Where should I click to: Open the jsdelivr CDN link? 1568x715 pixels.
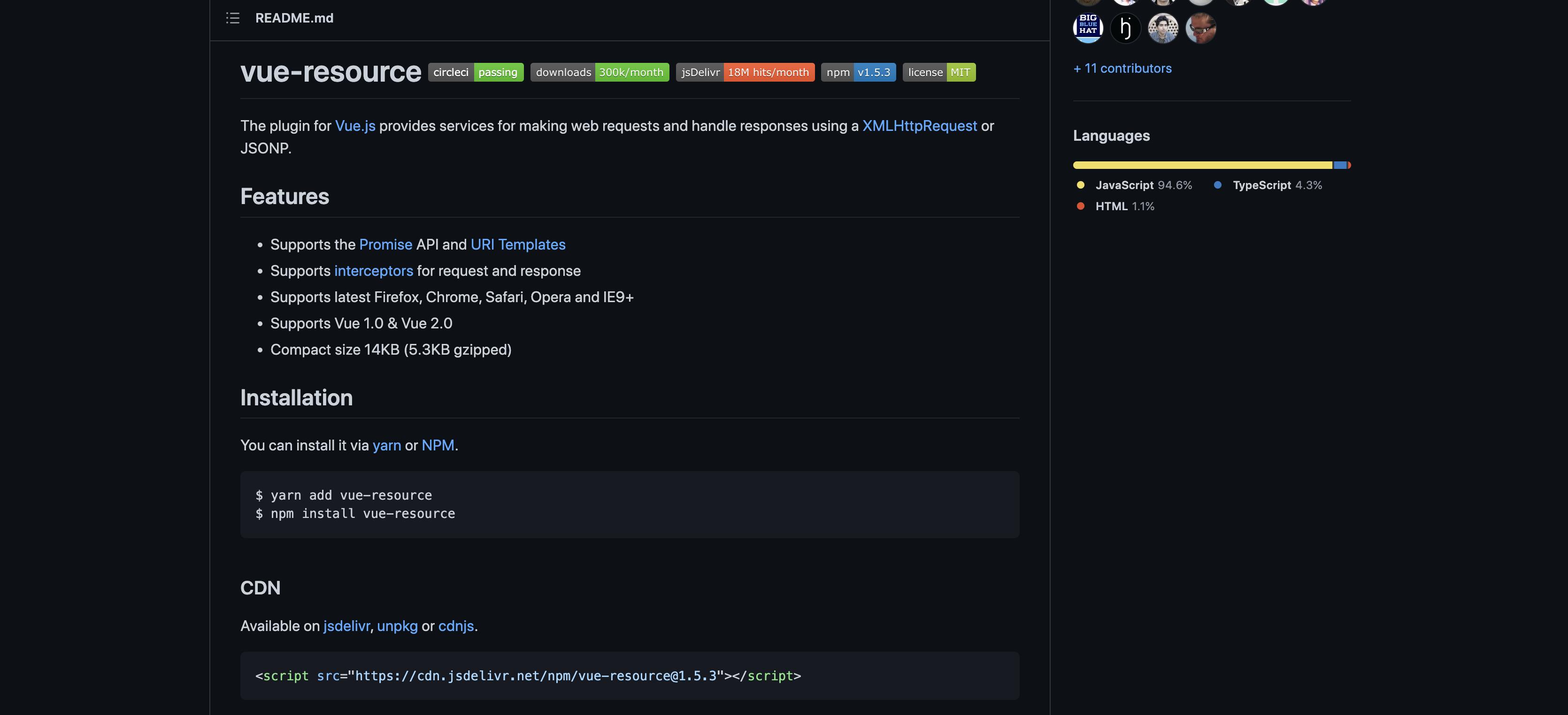346,626
